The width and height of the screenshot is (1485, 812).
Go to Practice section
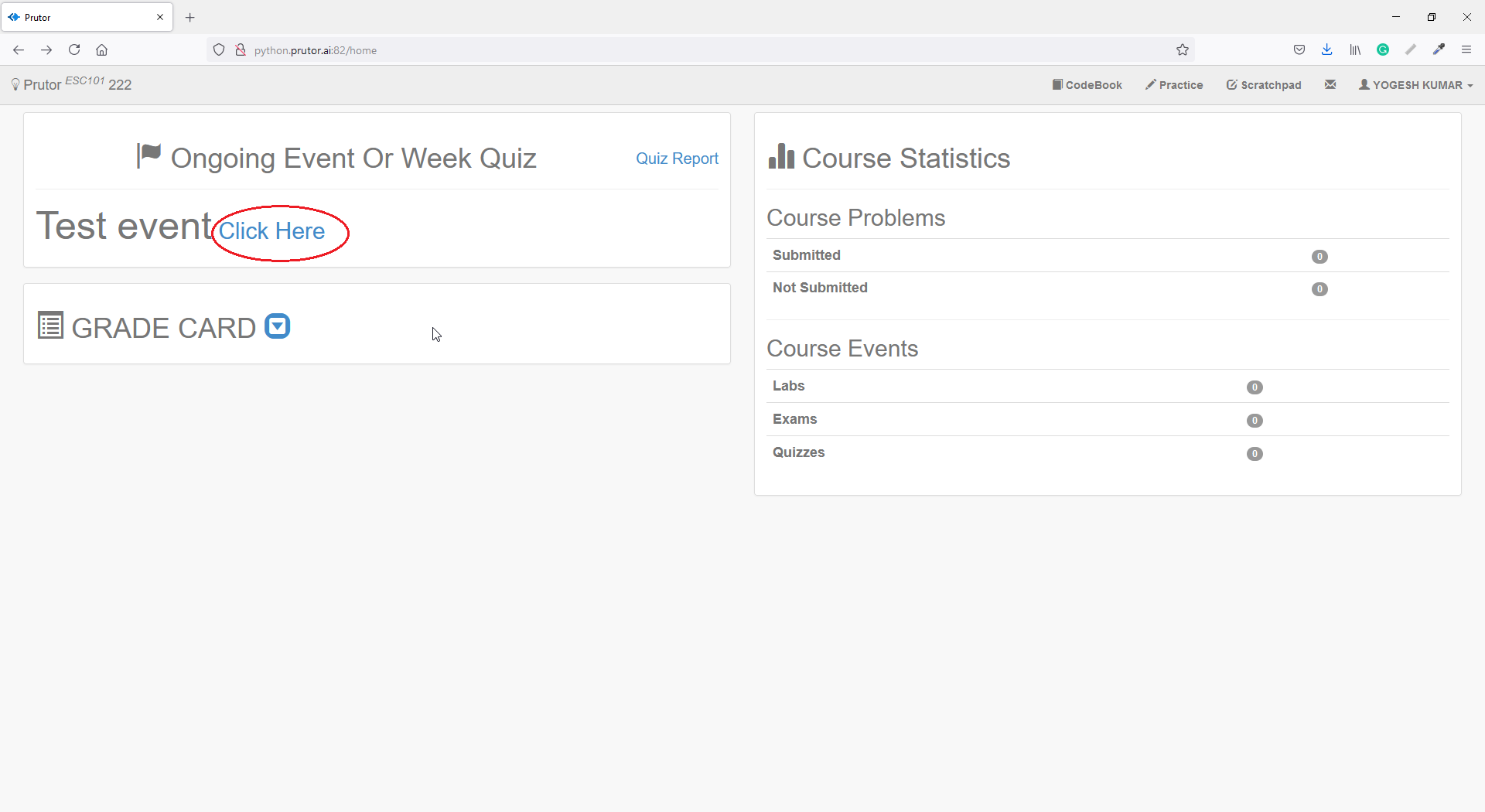click(1174, 85)
